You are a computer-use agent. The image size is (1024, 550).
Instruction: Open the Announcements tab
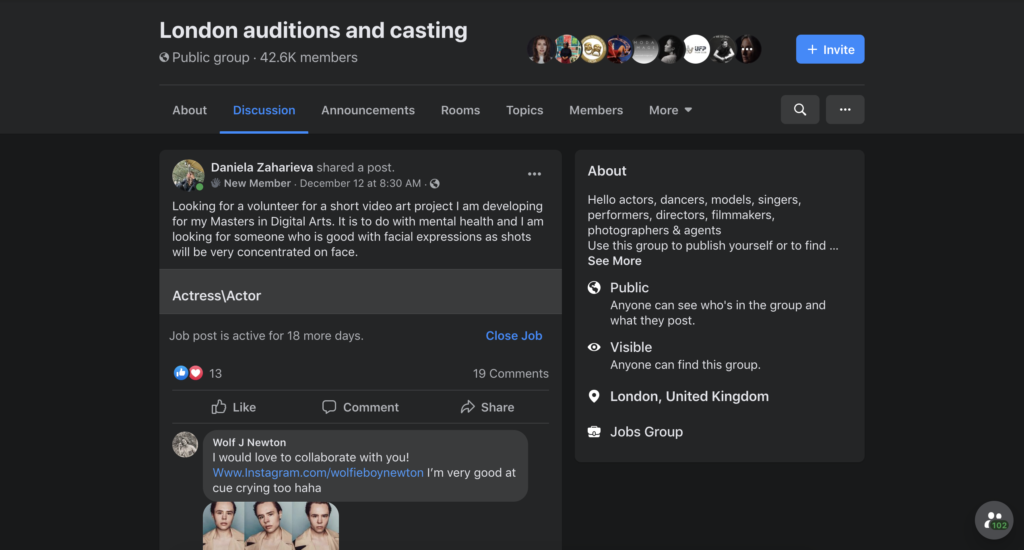point(368,110)
